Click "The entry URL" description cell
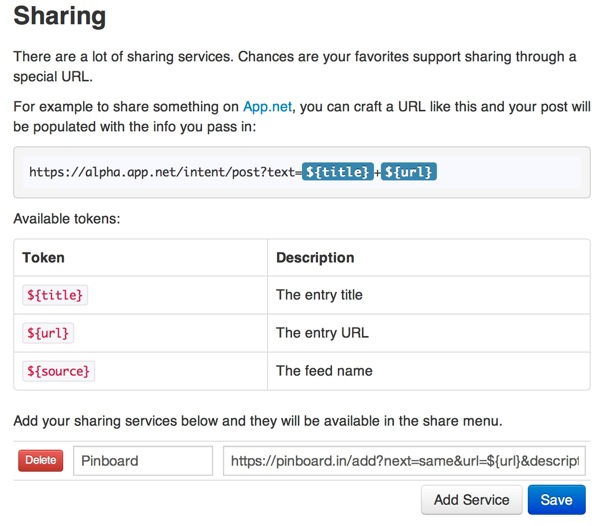The image size is (600, 526). tap(324, 333)
